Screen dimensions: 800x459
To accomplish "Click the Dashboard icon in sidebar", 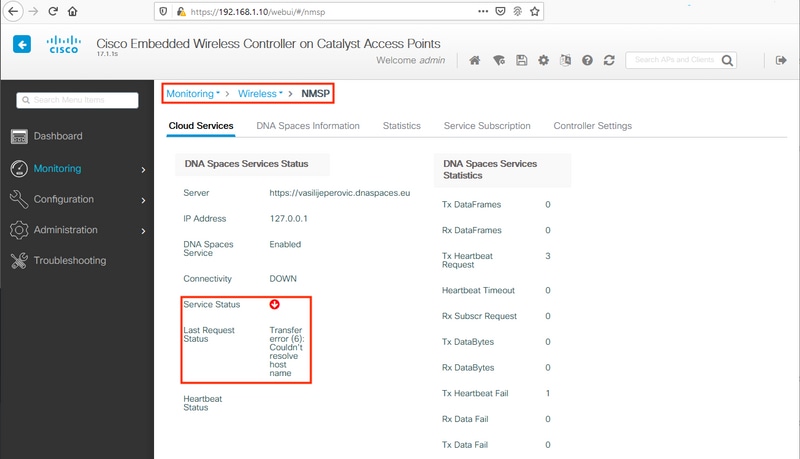I will 19,136.
